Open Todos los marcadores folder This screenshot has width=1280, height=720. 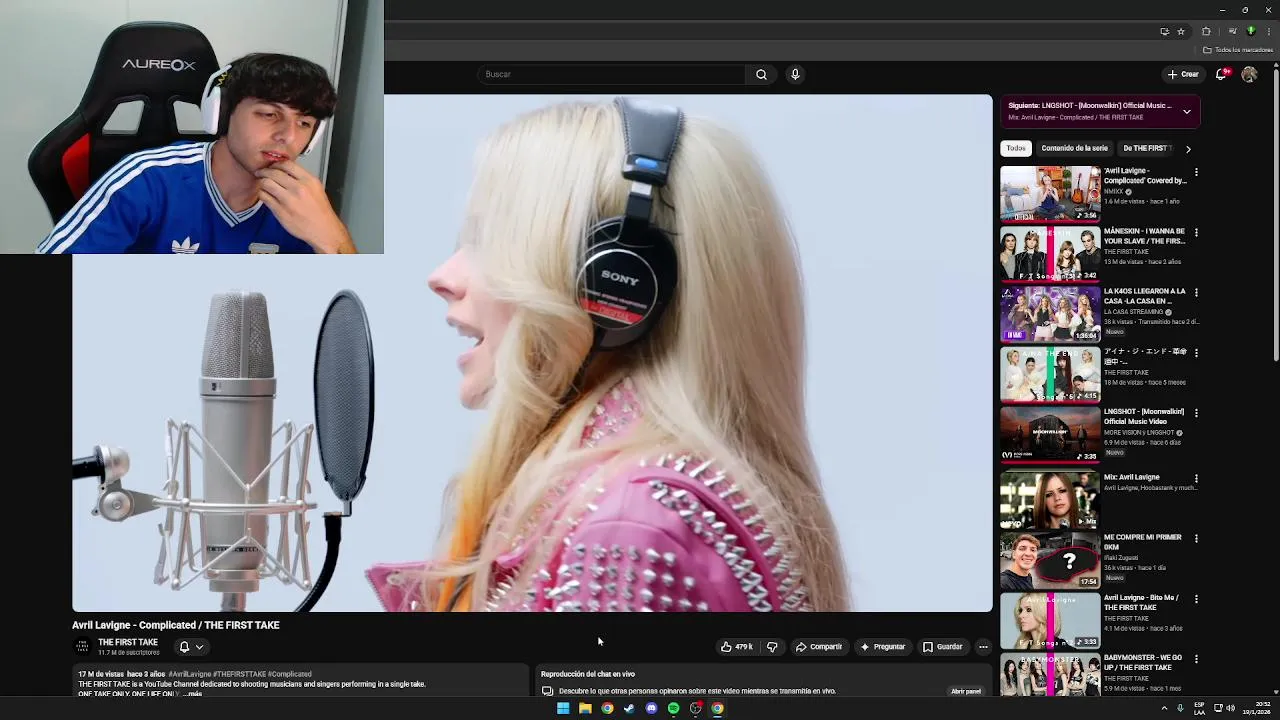[x=1238, y=50]
